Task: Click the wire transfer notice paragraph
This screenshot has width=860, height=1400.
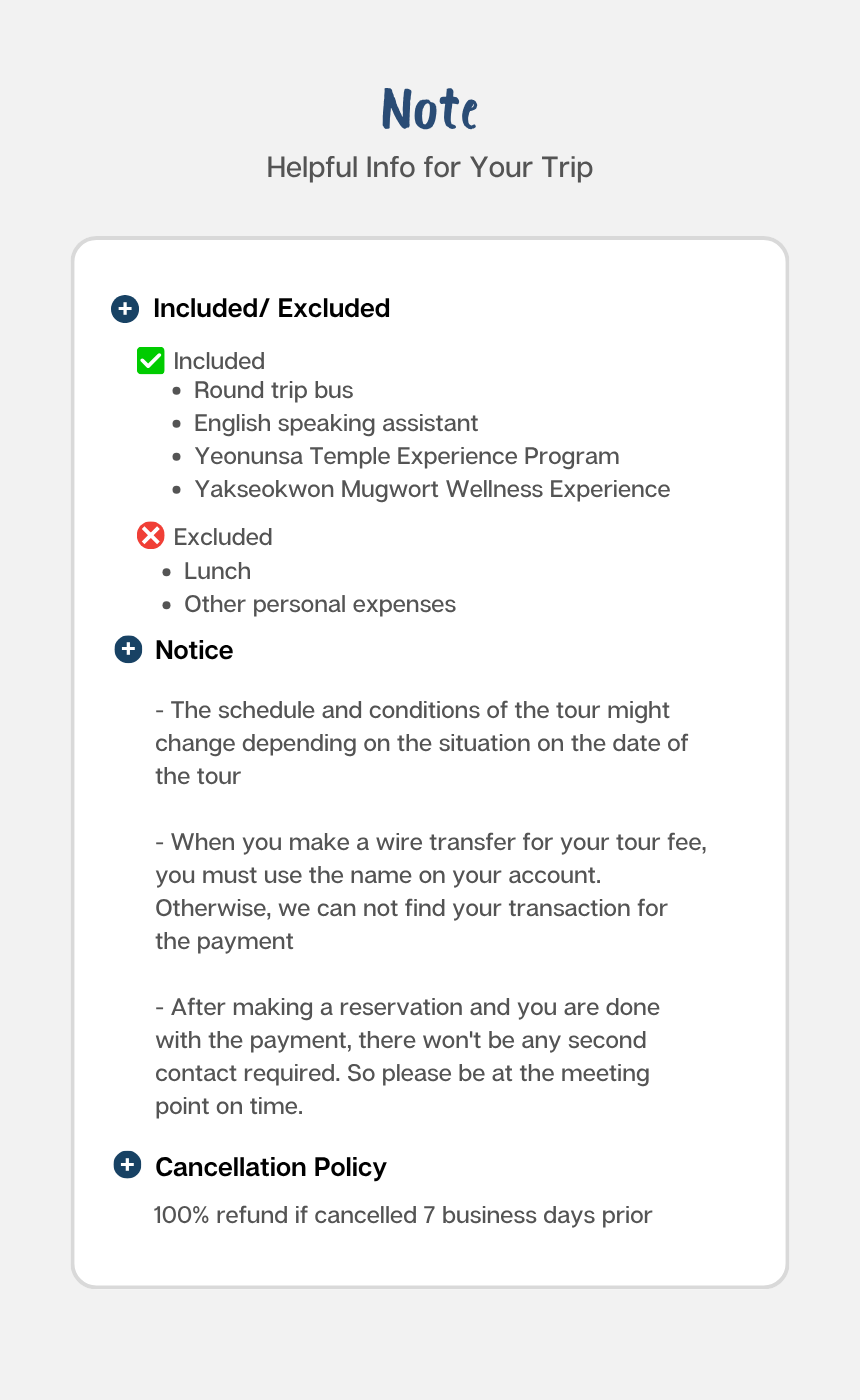Action: tap(431, 892)
